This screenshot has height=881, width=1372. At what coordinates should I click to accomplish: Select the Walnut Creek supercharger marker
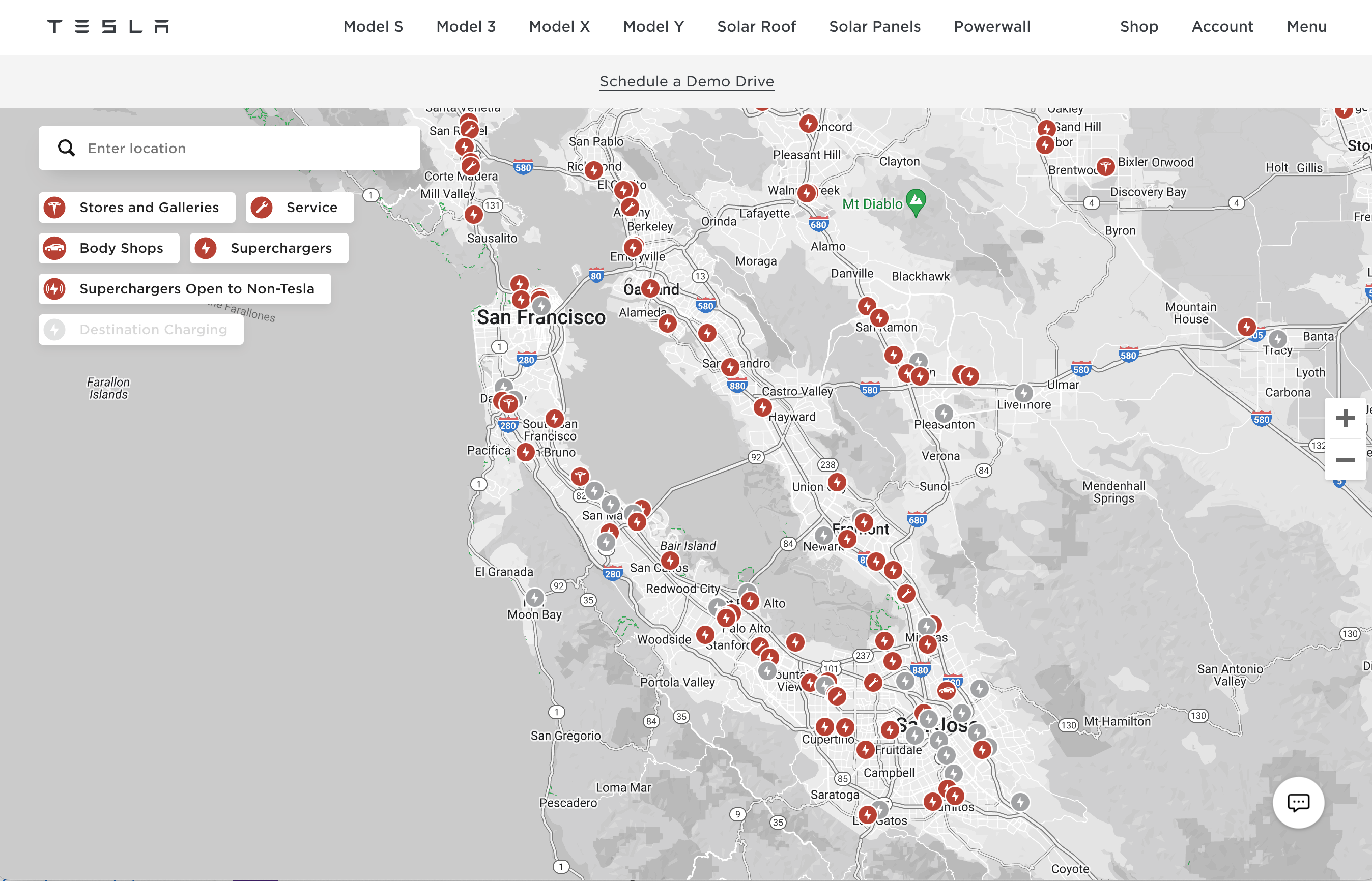click(x=807, y=193)
